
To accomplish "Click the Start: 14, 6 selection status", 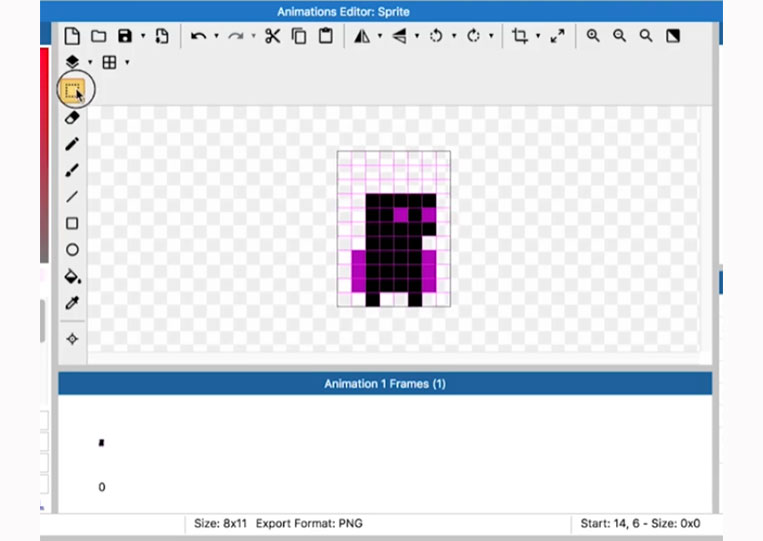I will 640,523.
